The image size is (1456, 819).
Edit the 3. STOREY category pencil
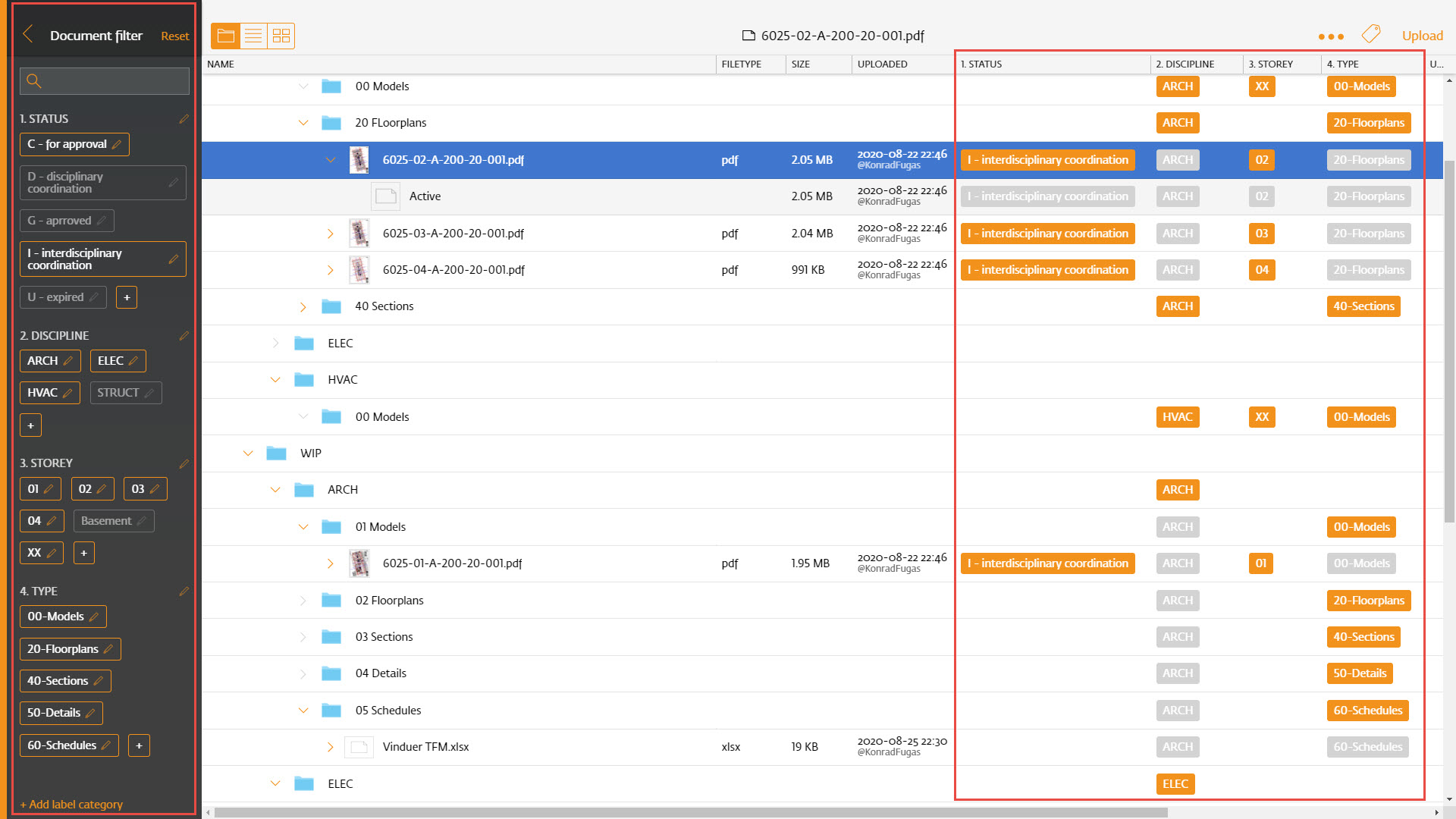184,463
